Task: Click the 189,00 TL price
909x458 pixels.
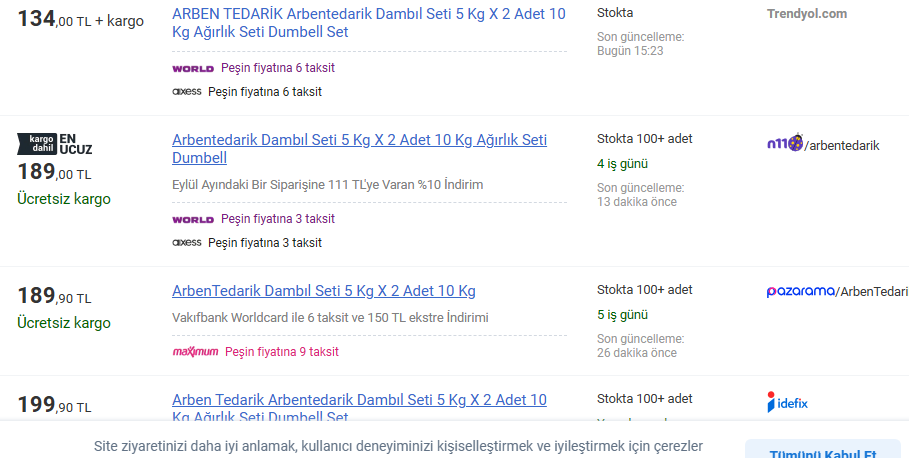Action: pos(54,172)
